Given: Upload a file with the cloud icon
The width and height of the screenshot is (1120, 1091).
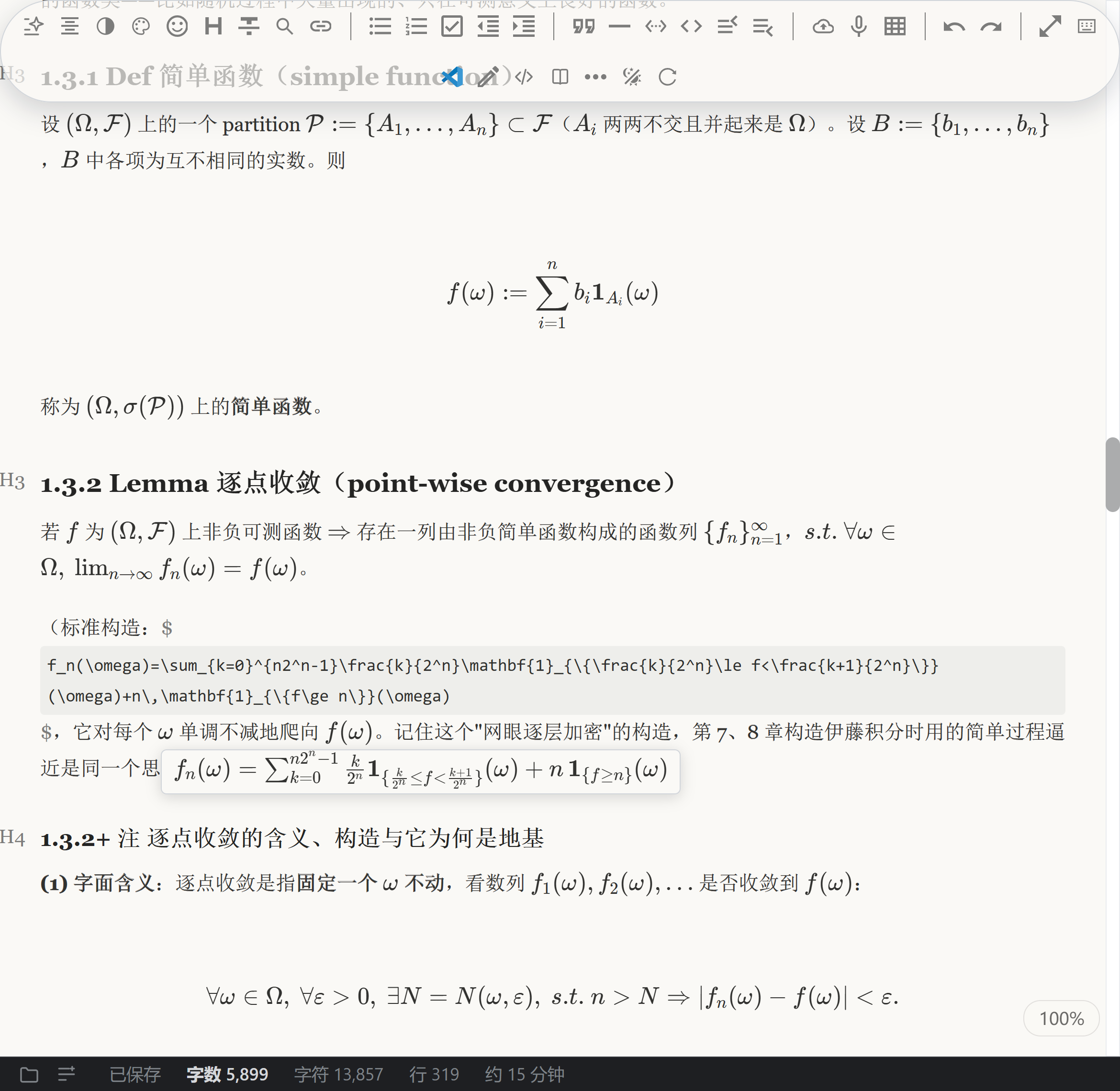Looking at the screenshot, I should click(823, 26).
